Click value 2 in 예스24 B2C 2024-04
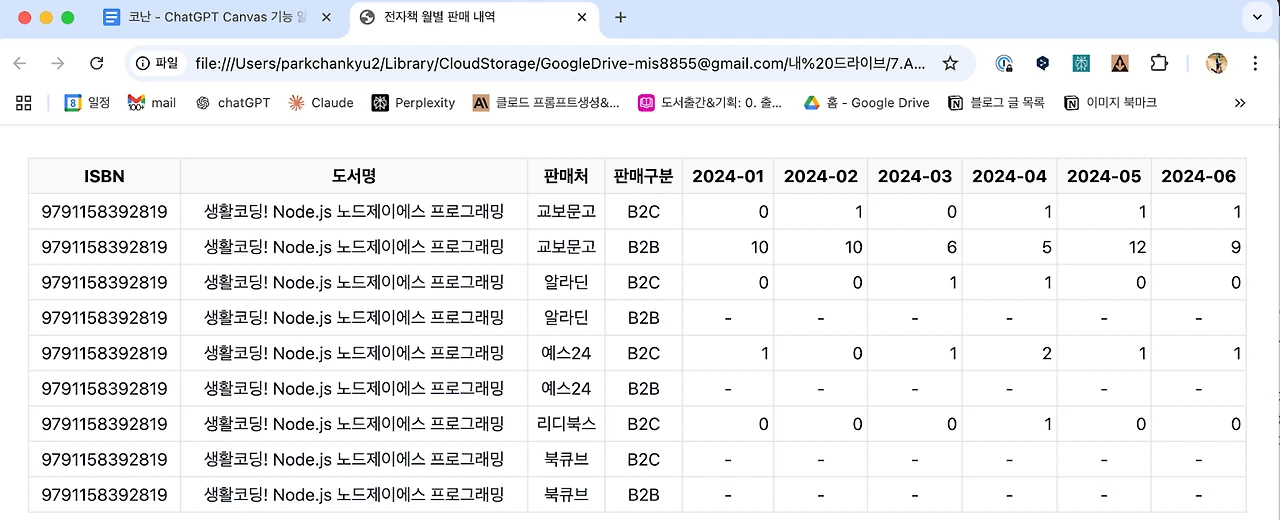This screenshot has width=1280, height=520. click(1047, 353)
